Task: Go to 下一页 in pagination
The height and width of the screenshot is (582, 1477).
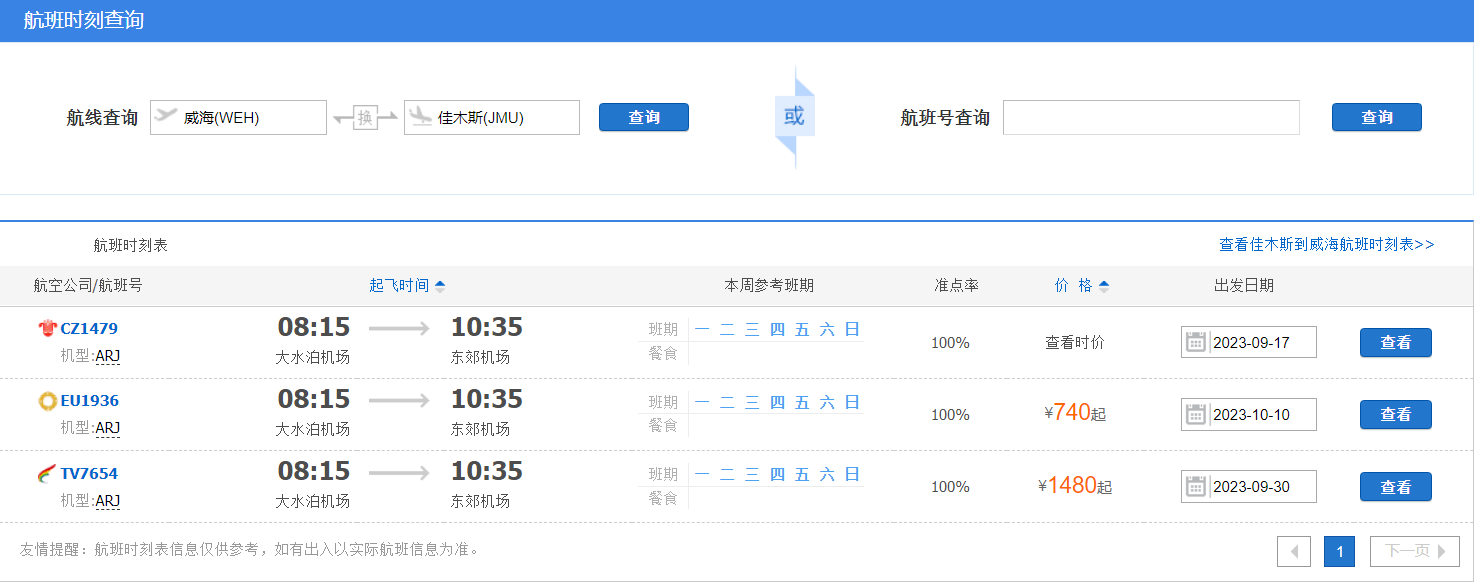Action: click(x=1415, y=551)
